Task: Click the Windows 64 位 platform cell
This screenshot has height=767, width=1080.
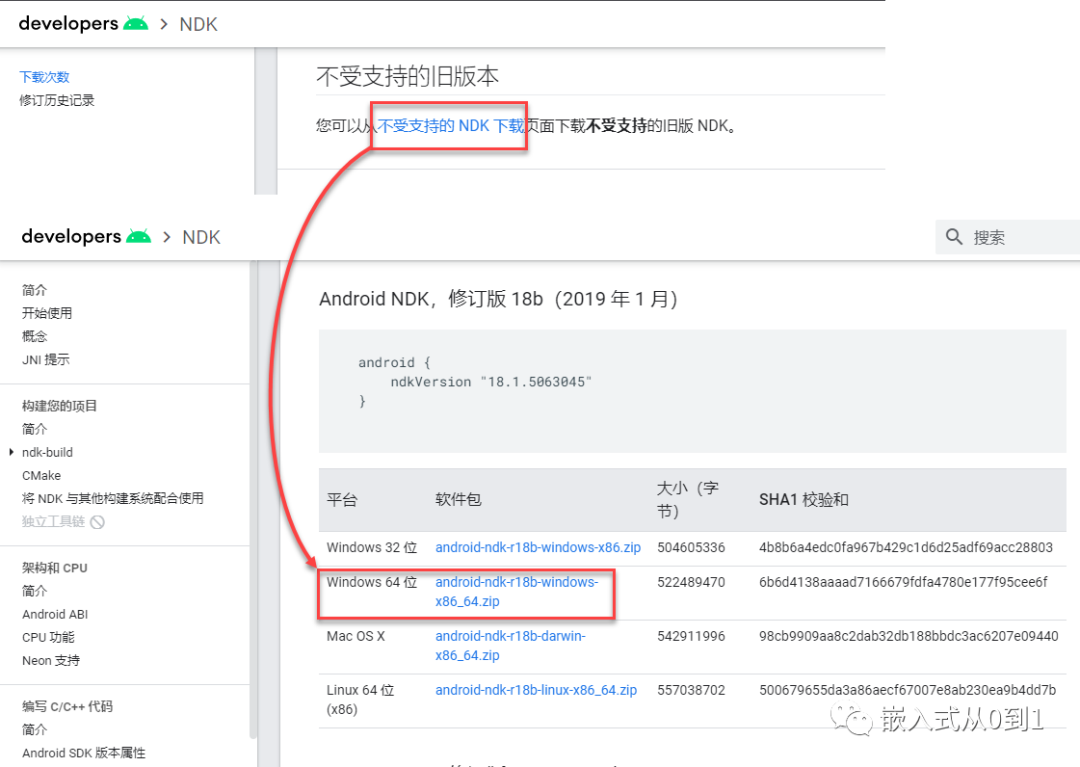Action: 372,582
